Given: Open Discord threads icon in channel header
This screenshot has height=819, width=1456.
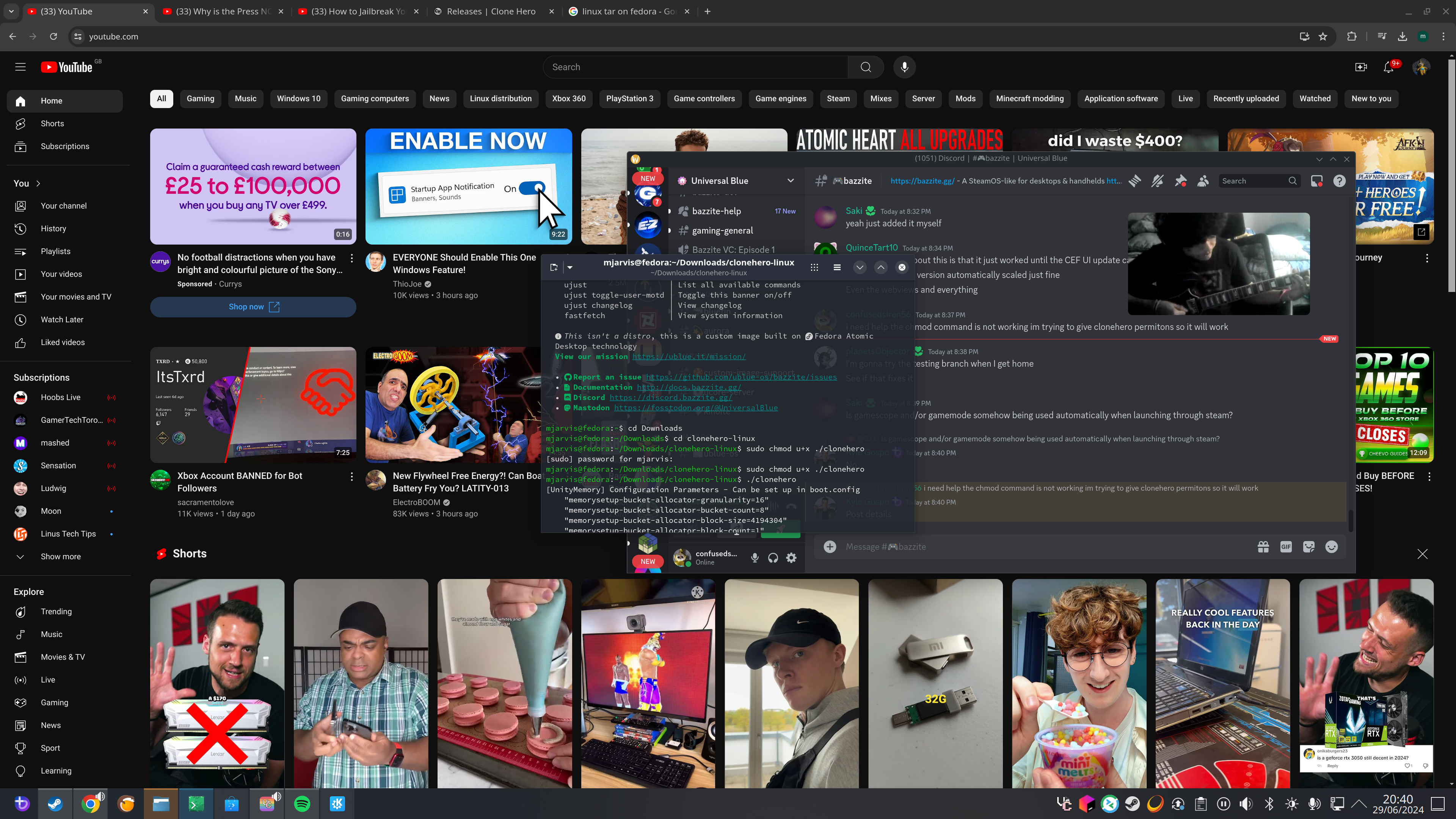Looking at the screenshot, I should pos(1134,181).
